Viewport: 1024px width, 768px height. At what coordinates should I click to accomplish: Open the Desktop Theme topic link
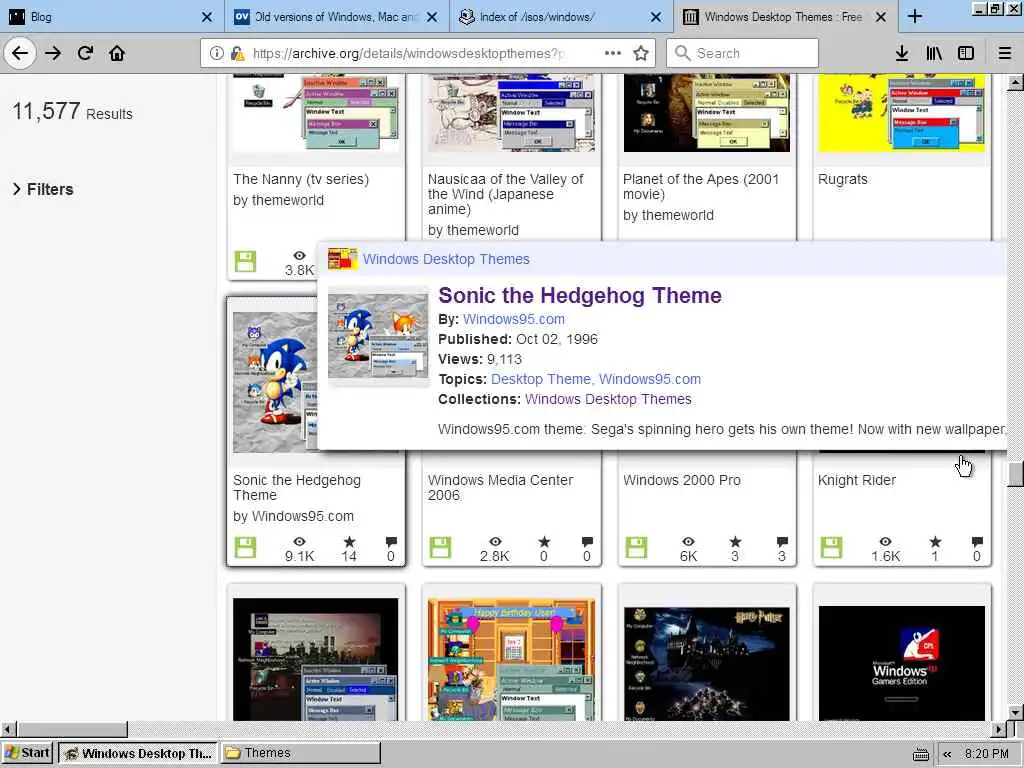tap(542, 379)
